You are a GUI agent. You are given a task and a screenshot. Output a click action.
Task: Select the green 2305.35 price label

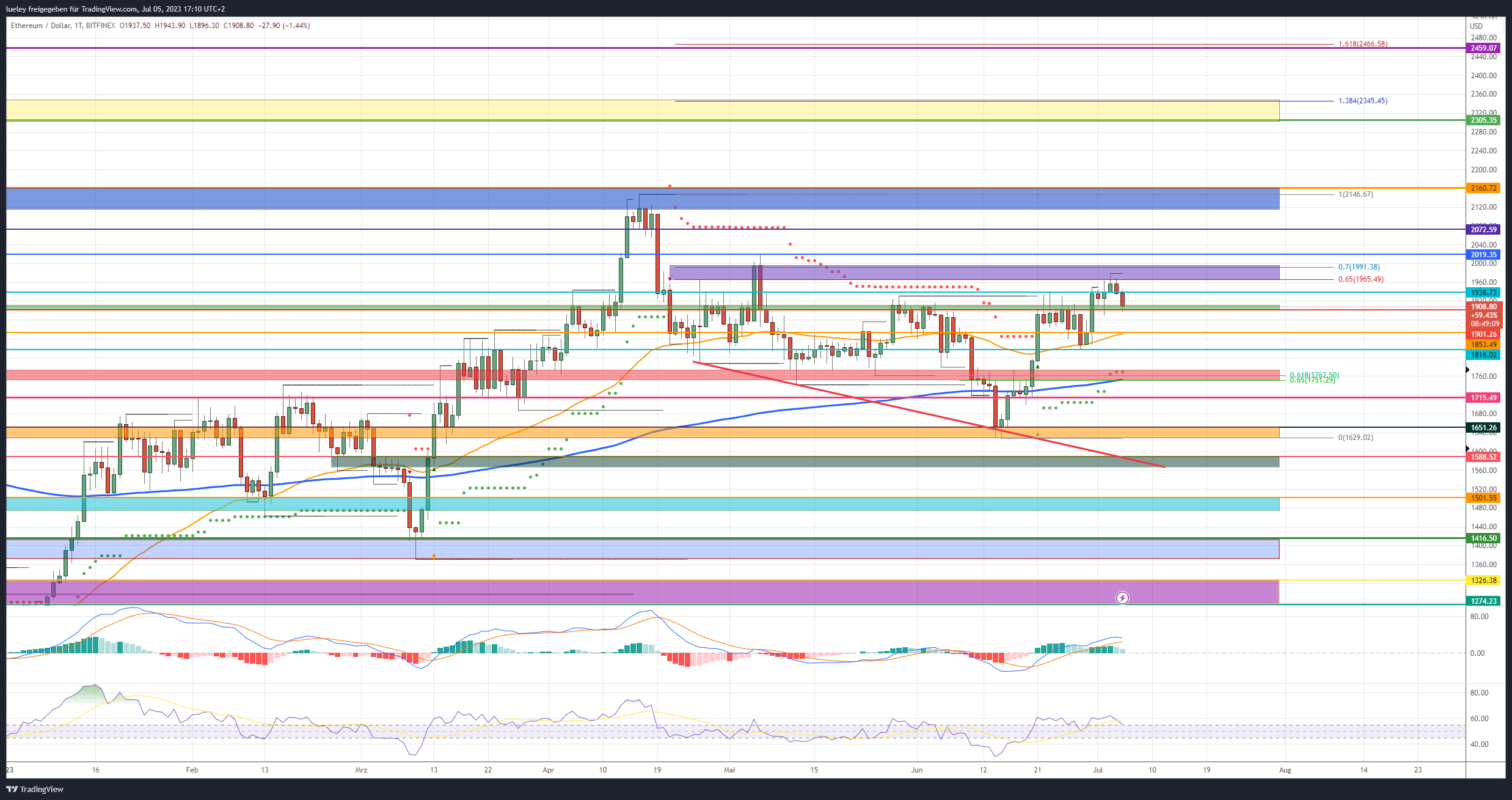tap(1483, 120)
